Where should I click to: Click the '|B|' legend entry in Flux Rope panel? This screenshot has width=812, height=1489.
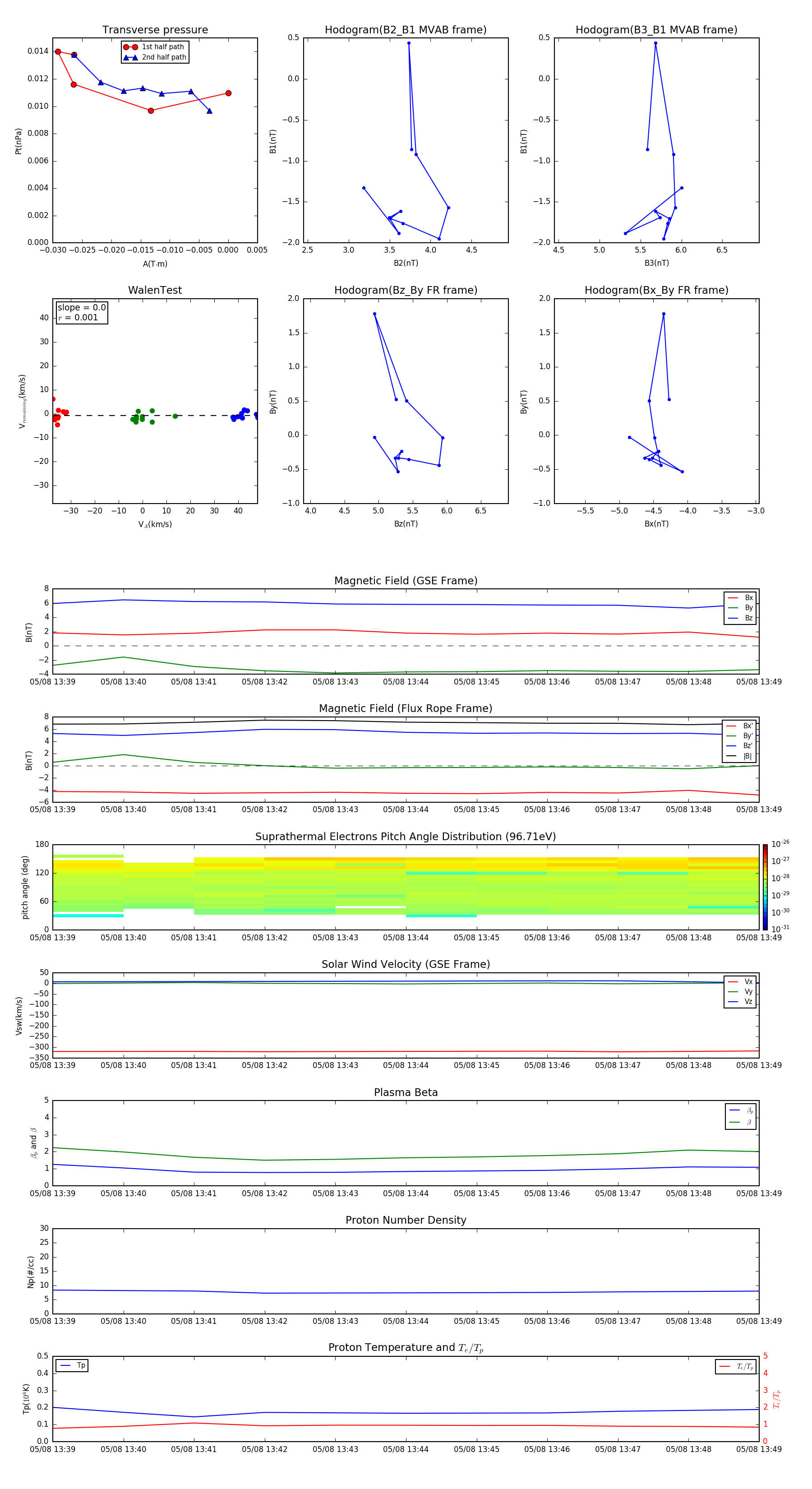(740, 756)
